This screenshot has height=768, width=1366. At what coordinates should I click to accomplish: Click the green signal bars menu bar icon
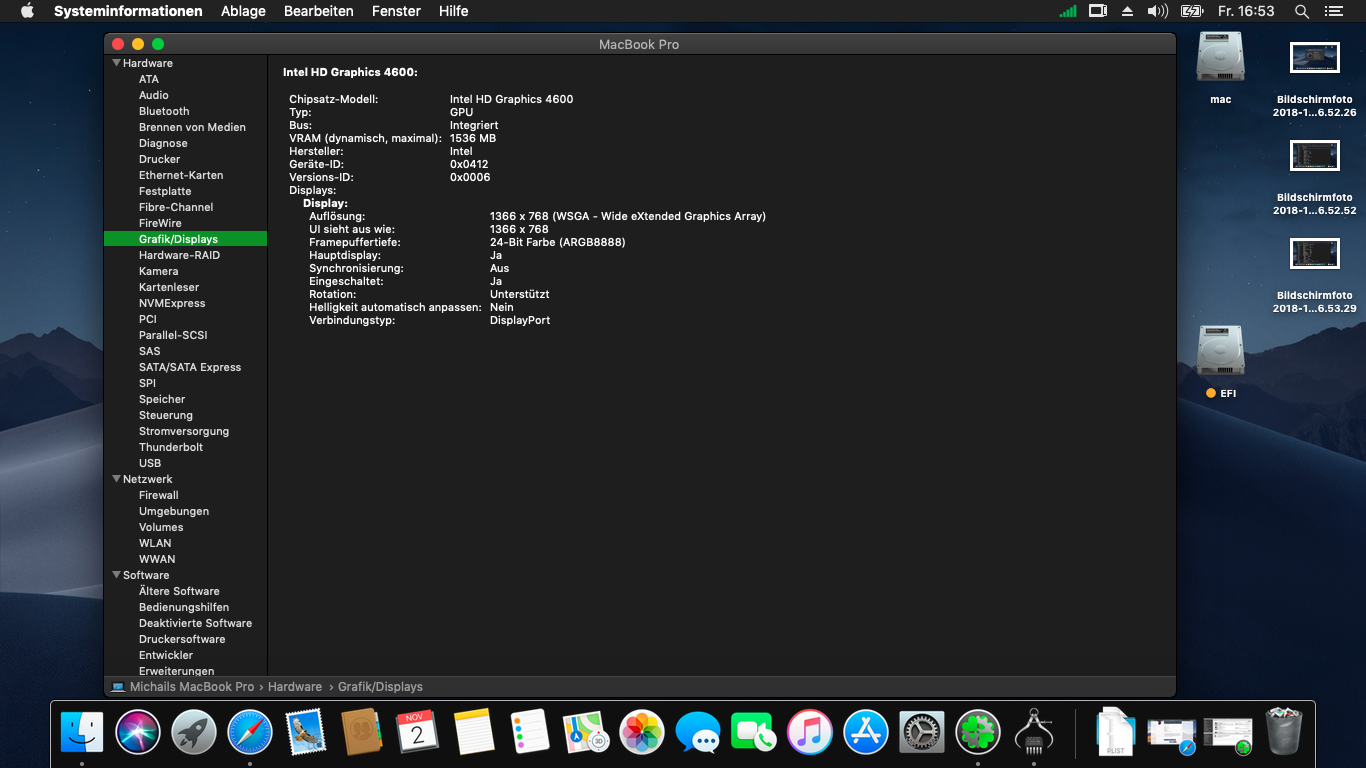[x=1068, y=11]
